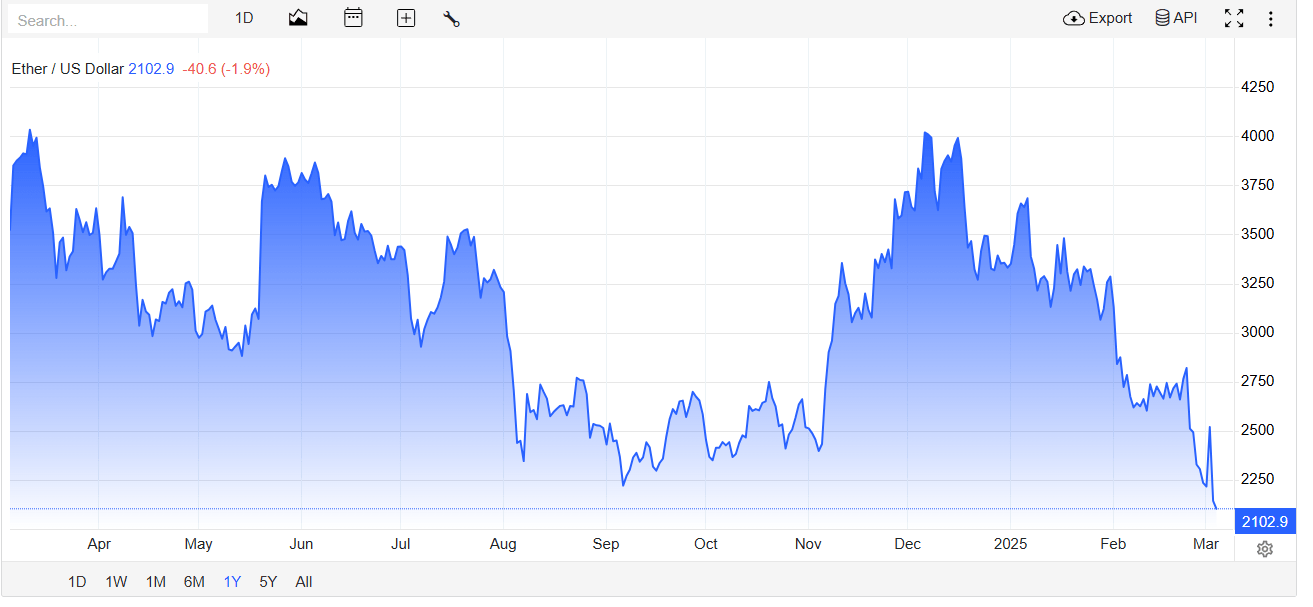This screenshot has width=1313, height=607.
Task: Toggle fullscreen mode icon
Action: coord(1234,18)
